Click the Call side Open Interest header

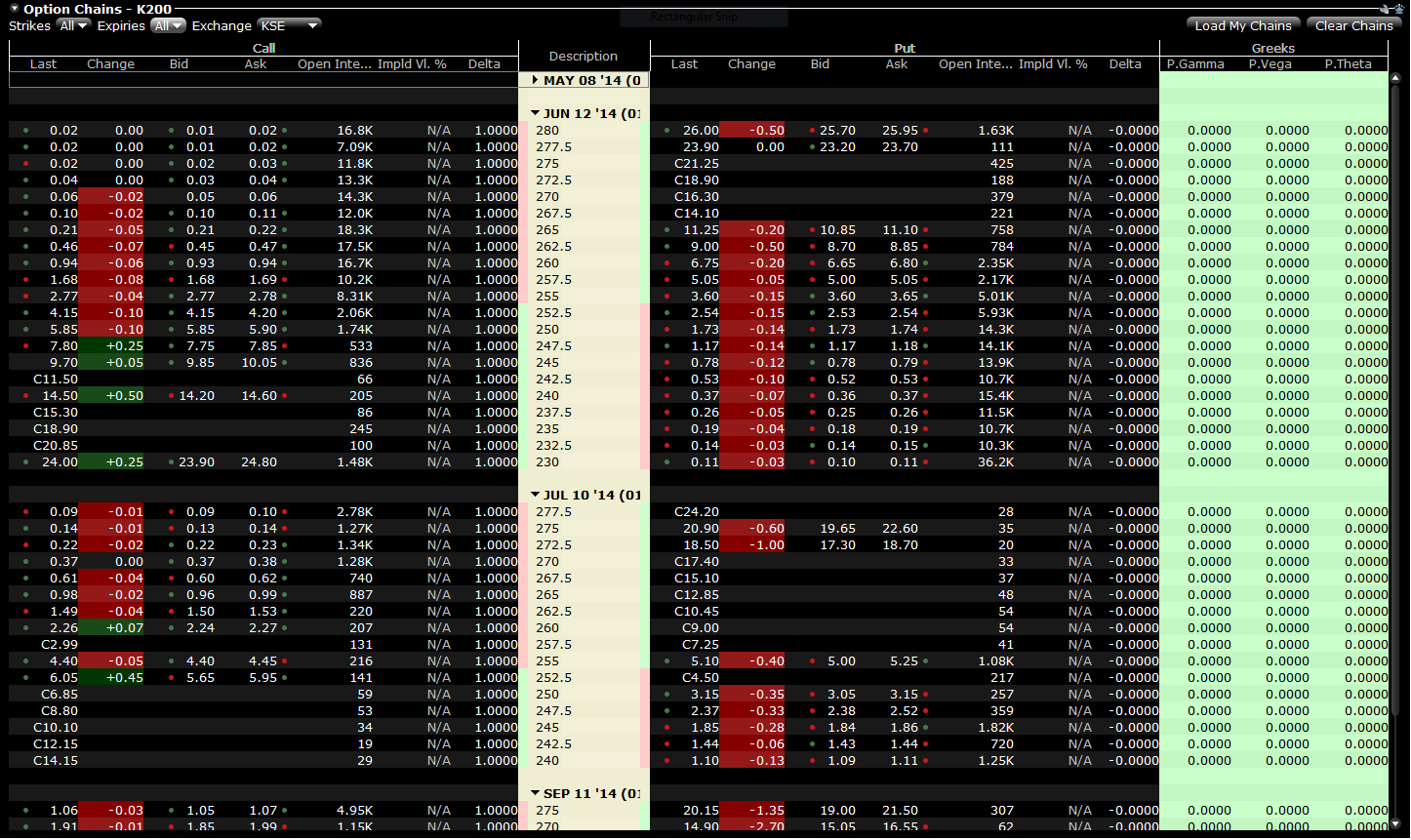[335, 64]
